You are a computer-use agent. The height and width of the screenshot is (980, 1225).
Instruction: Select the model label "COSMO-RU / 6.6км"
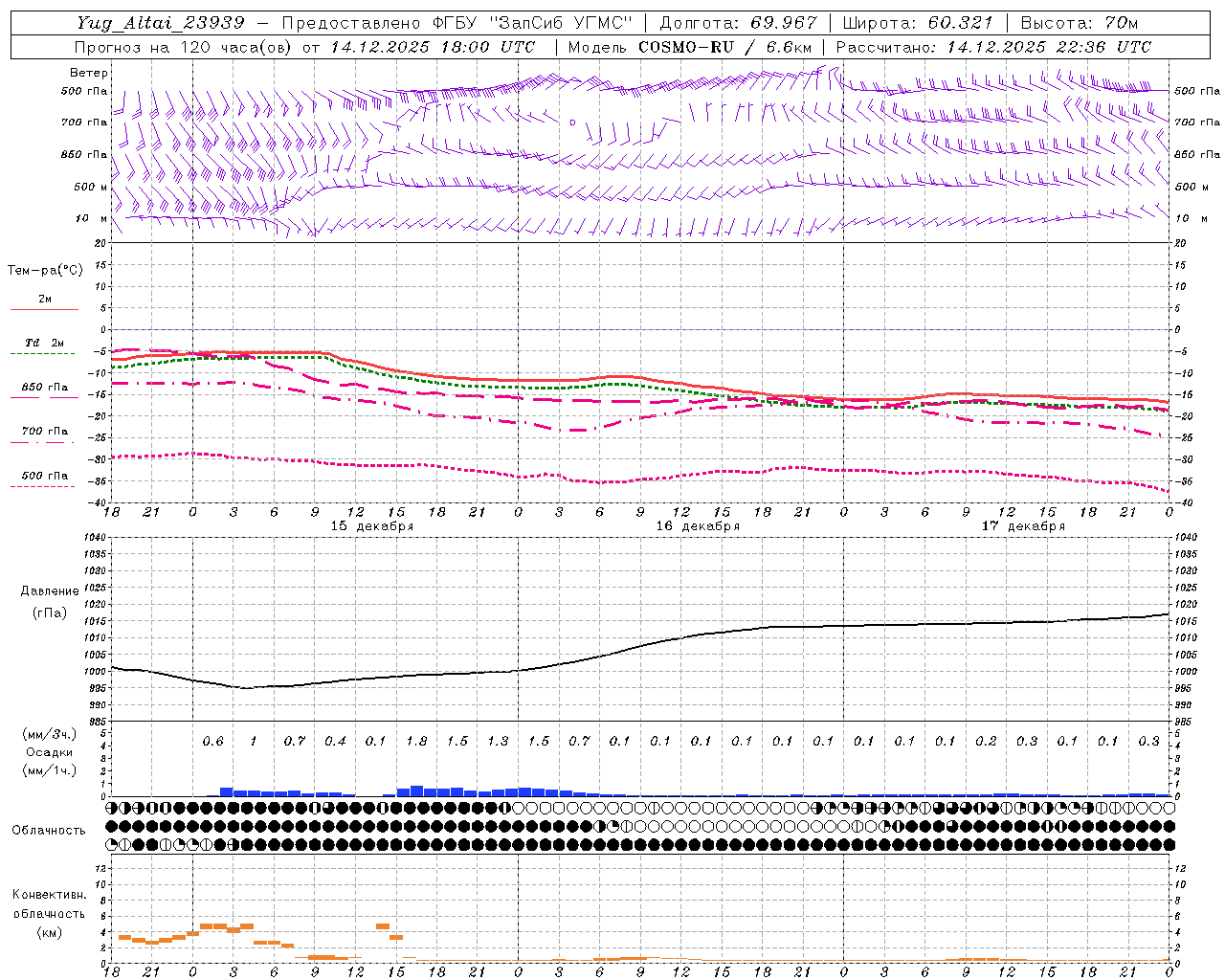point(725,47)
